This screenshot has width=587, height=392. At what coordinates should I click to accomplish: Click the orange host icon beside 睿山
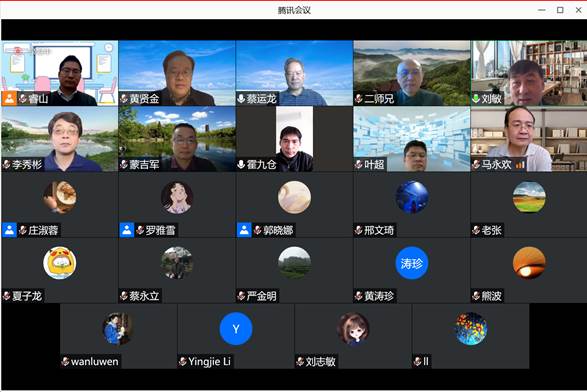tap(9, 98)
